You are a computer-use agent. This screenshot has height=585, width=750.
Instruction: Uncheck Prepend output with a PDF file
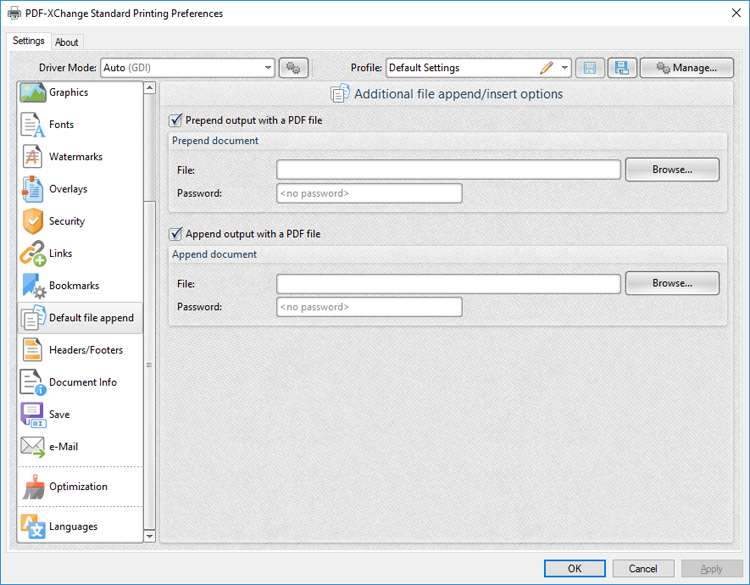pos(176,120)
